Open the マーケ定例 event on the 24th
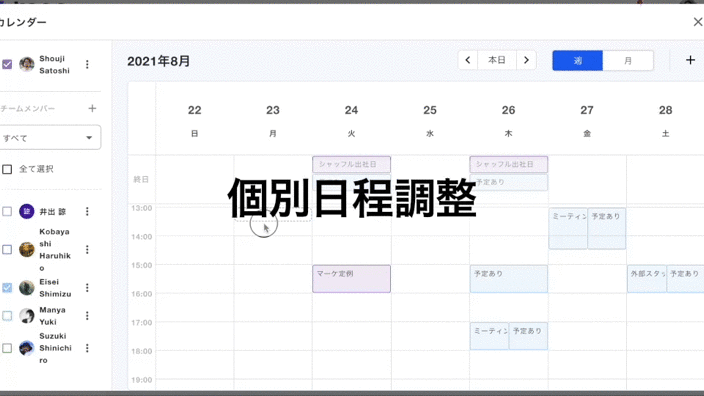The width and height of the screenshot is (704, 396). pos(351,279)
